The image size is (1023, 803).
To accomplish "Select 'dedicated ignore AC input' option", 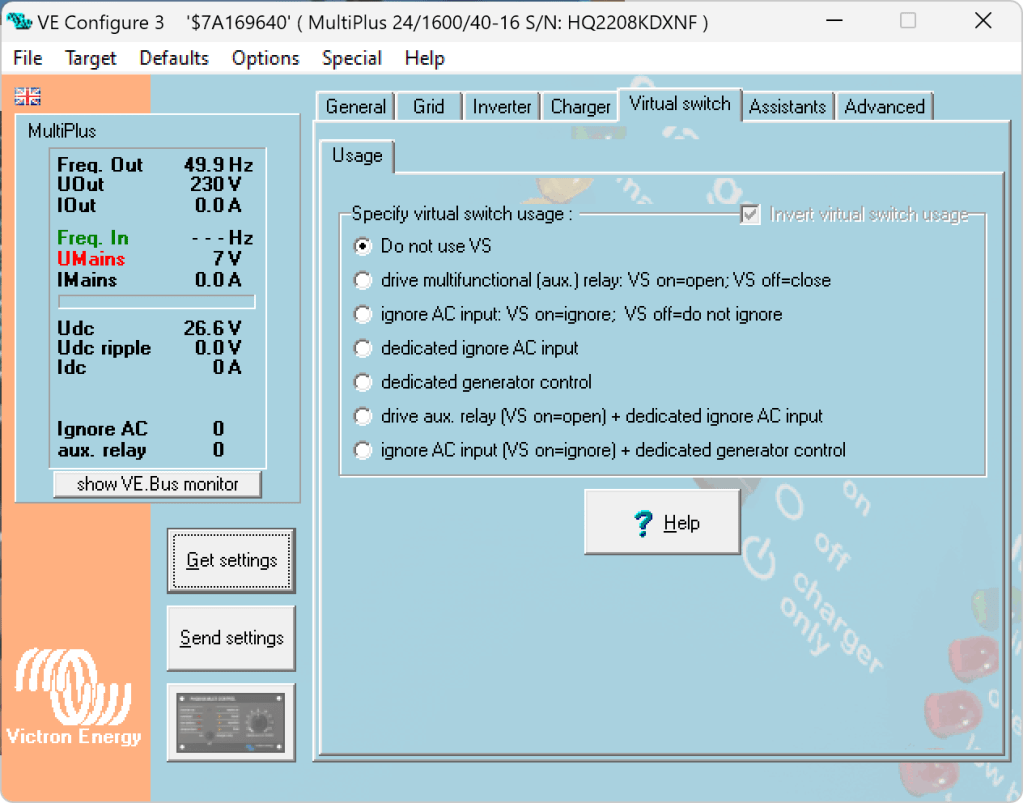I will point(363,348).
